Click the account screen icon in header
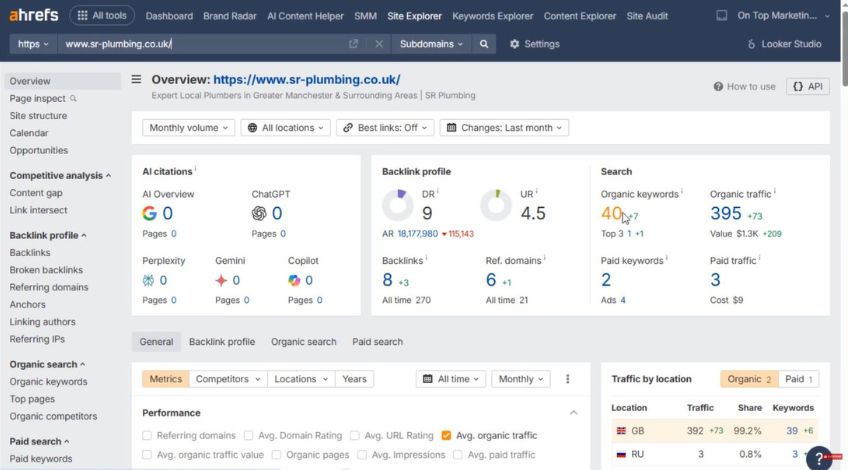 (x=721, y=16)
